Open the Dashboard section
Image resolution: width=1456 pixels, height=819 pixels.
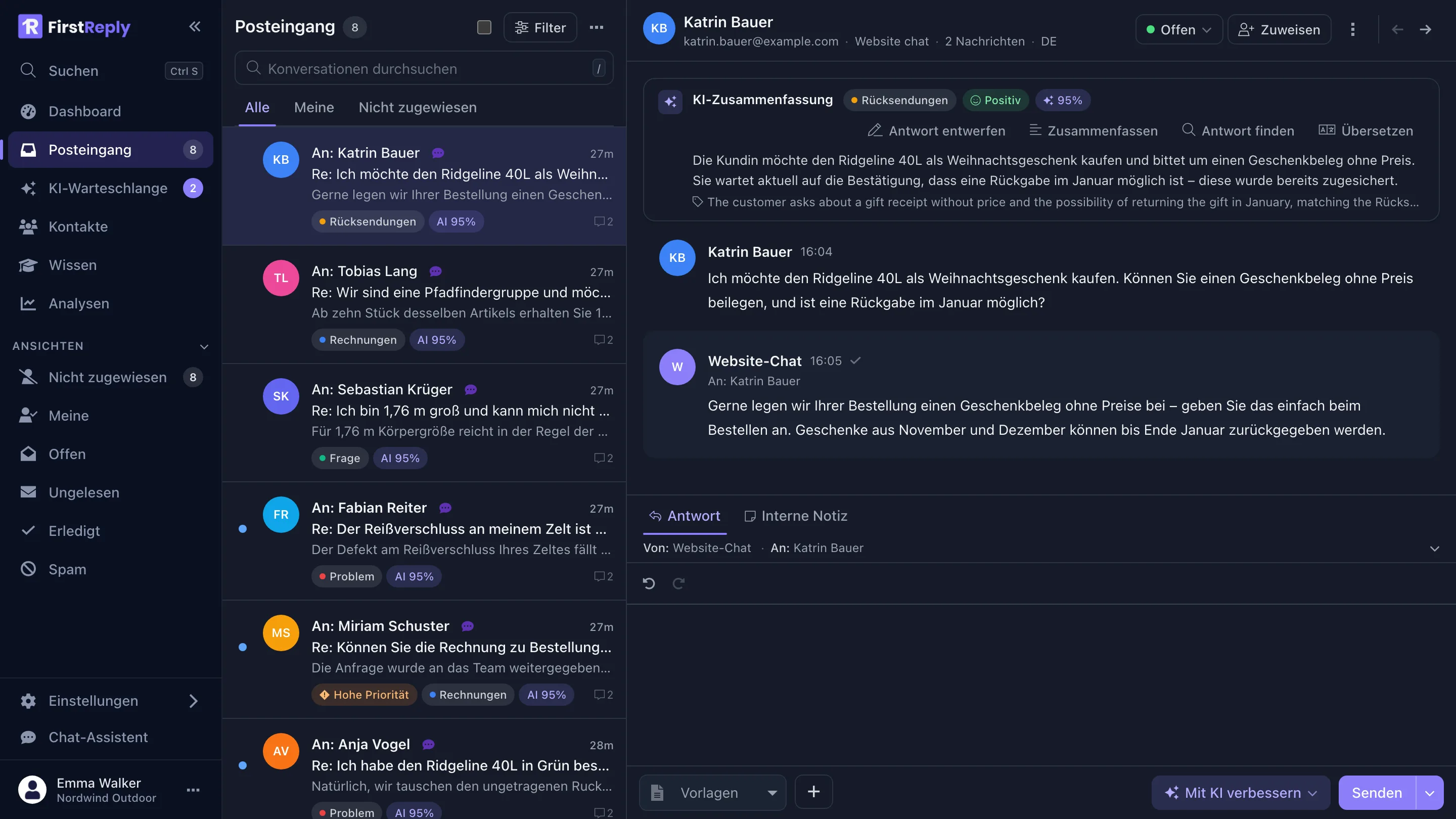110,111
